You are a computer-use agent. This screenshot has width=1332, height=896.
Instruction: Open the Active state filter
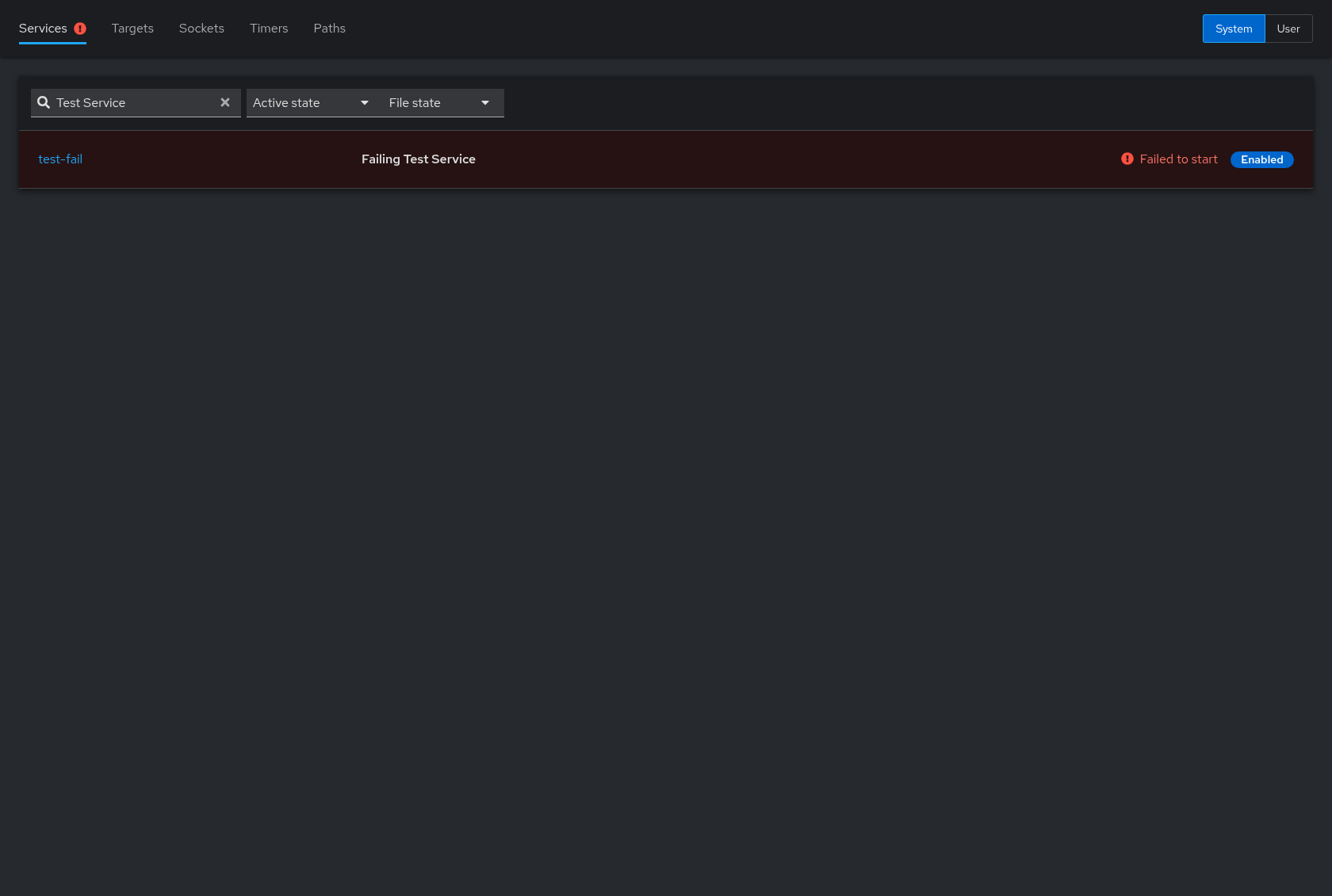click(x=311, y=103)
